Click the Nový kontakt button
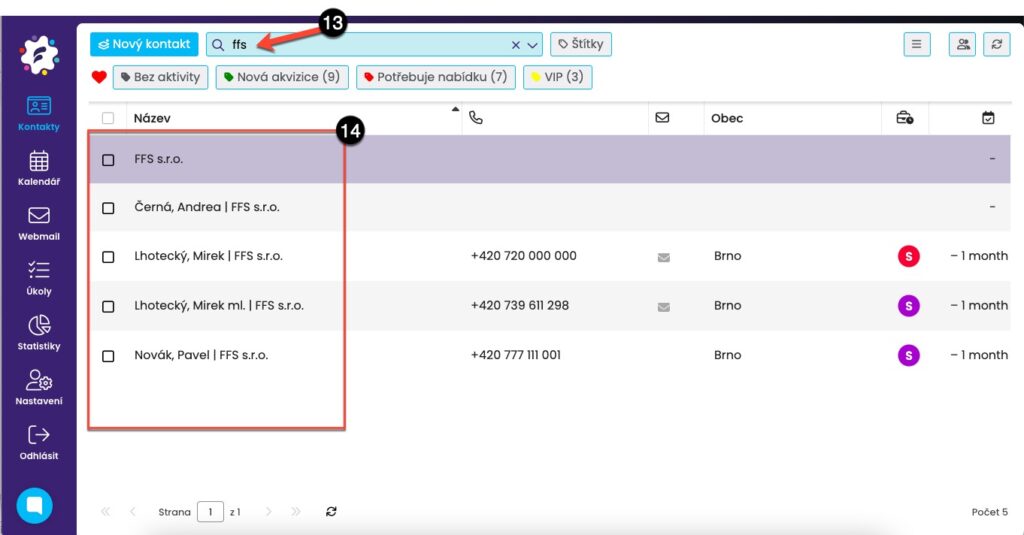The image size is (1024, 535). point(144,44)
